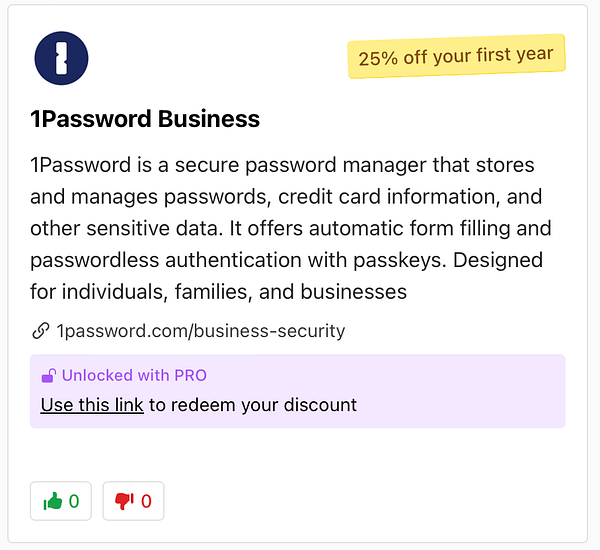Click the purple unlocked padlock icon
The width and height of the screenshot is (600, 550).
pyautogui.click(x=48, y=376)
